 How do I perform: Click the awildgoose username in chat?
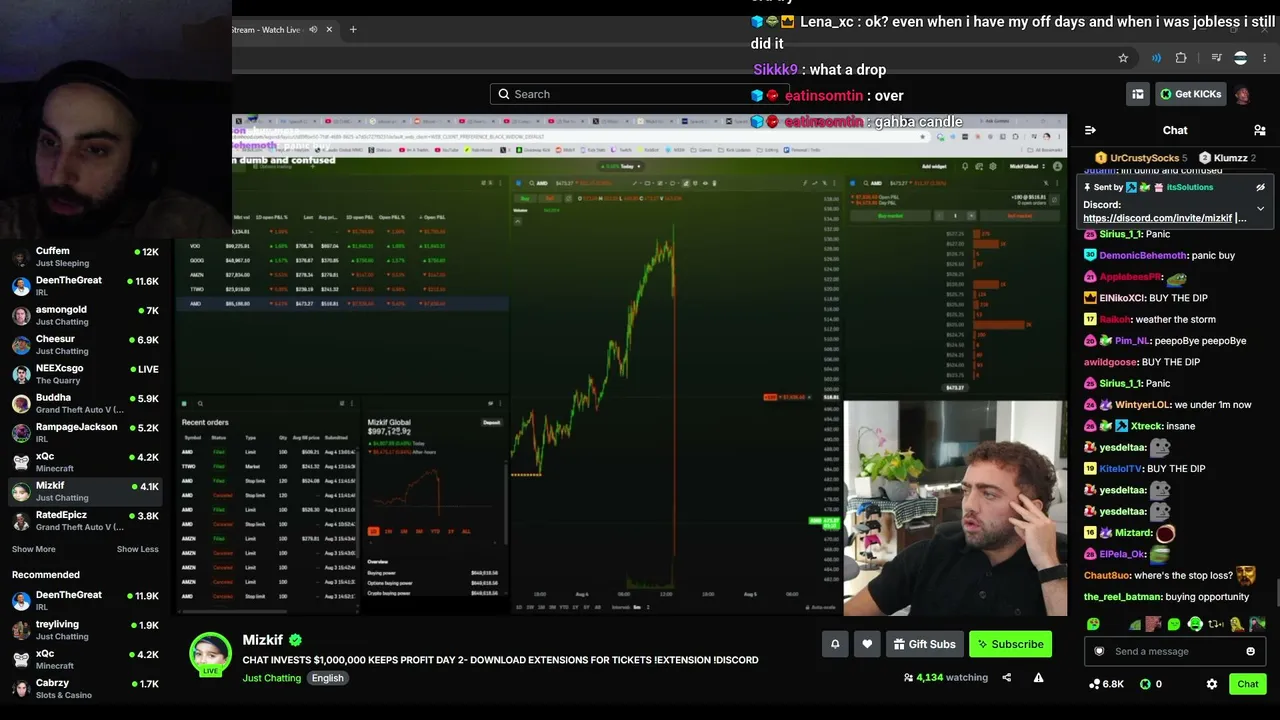1110,362
